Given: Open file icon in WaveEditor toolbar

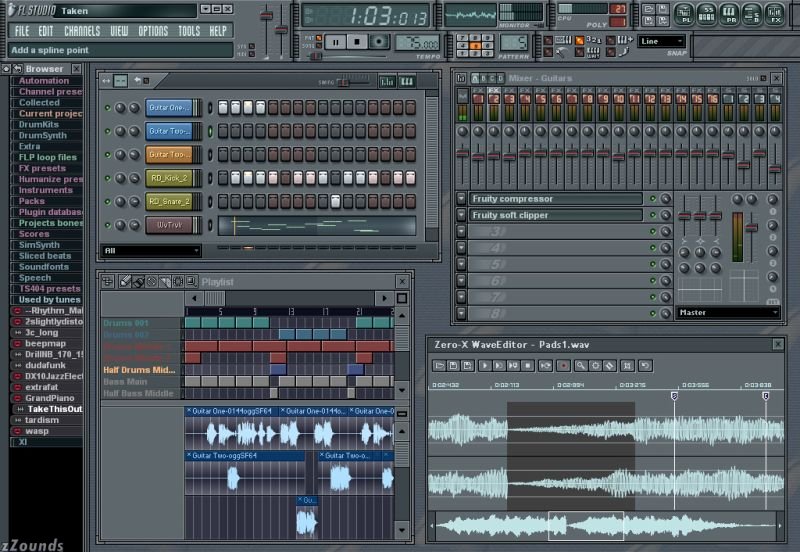Looking at the screenshot, I should (439, 366).
